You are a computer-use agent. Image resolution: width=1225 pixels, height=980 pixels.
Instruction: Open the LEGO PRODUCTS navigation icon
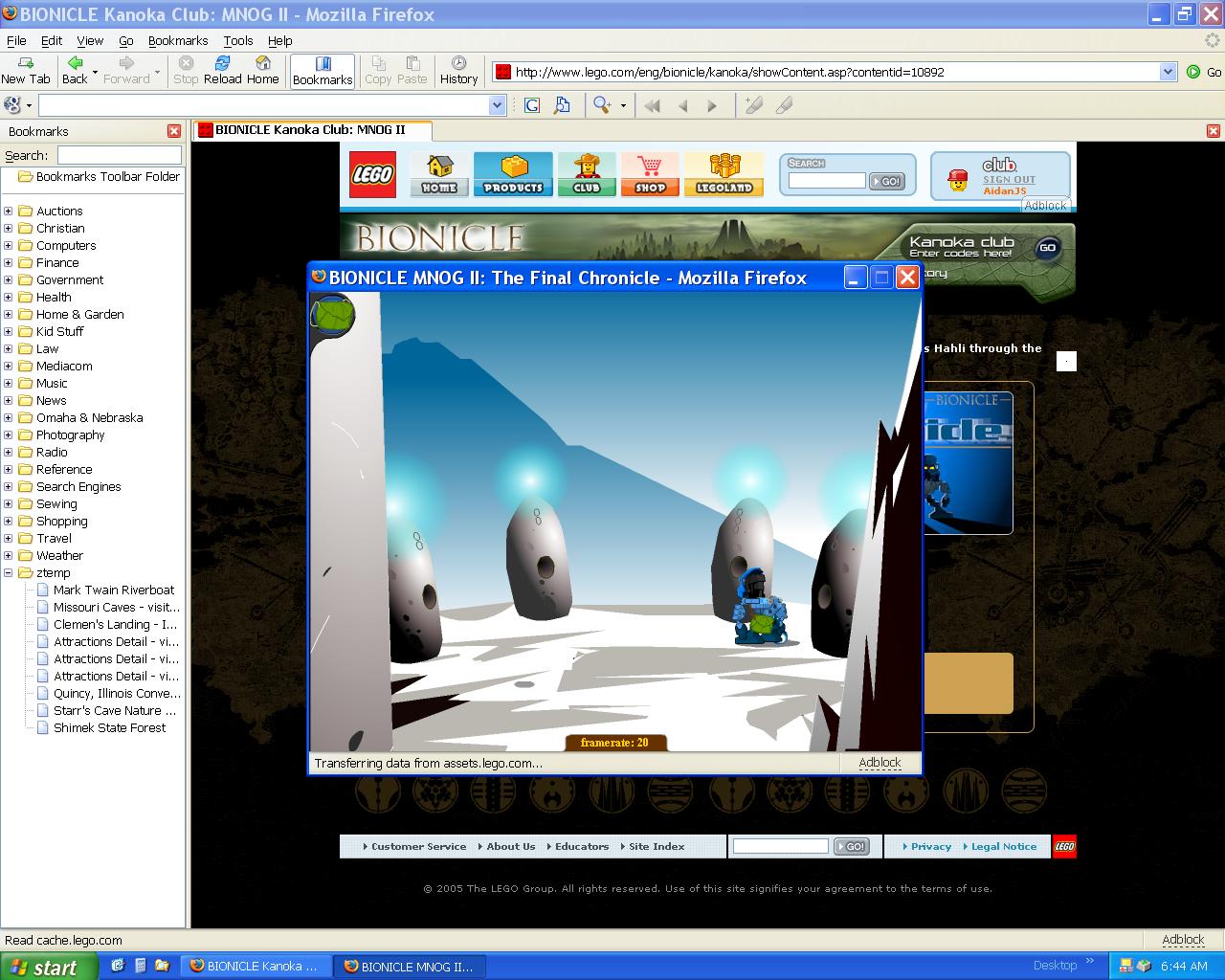click(513, 174)
